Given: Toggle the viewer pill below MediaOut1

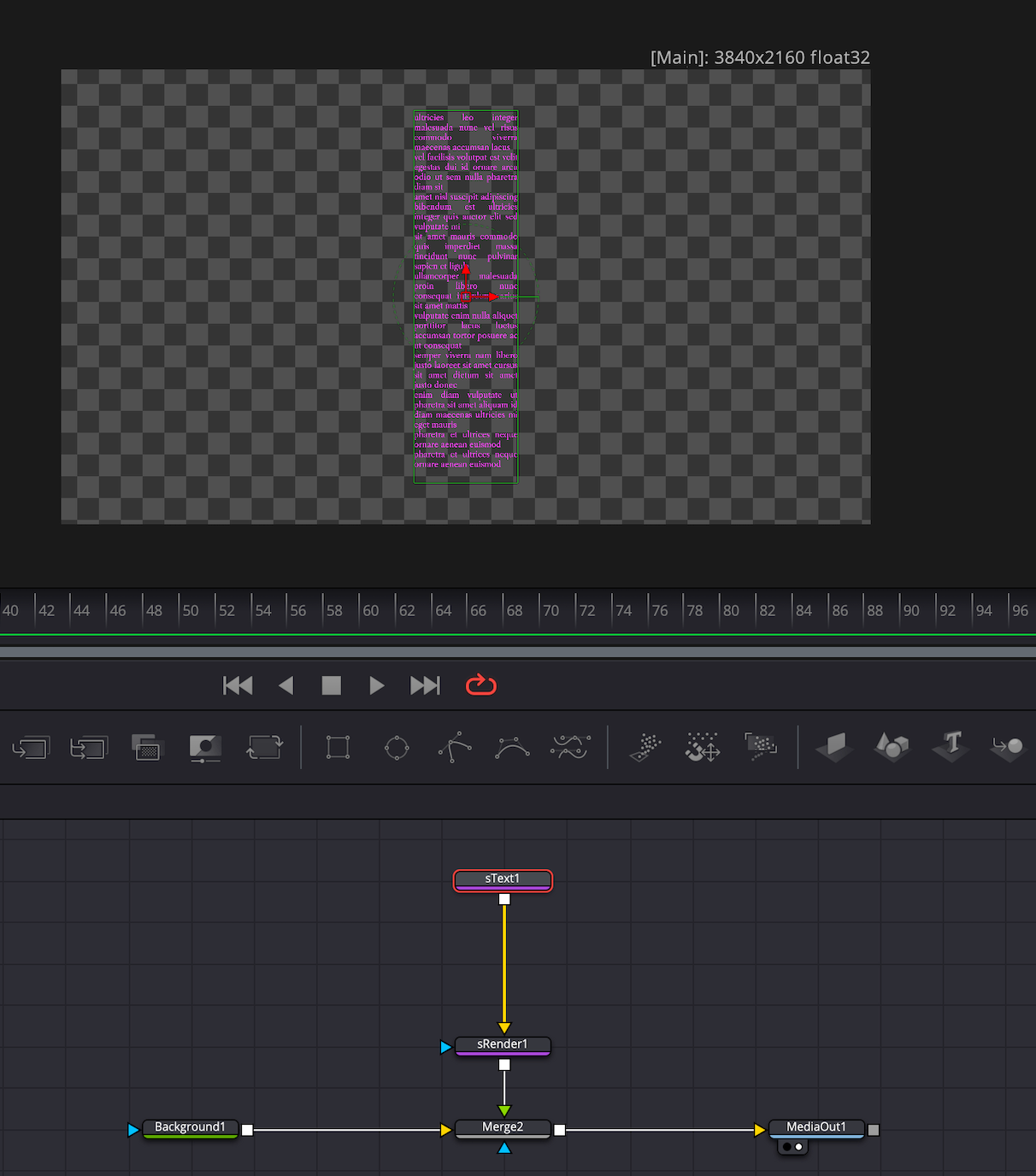Looking at the screenshot, I should pyautogui.click(x=792, y=1147).
